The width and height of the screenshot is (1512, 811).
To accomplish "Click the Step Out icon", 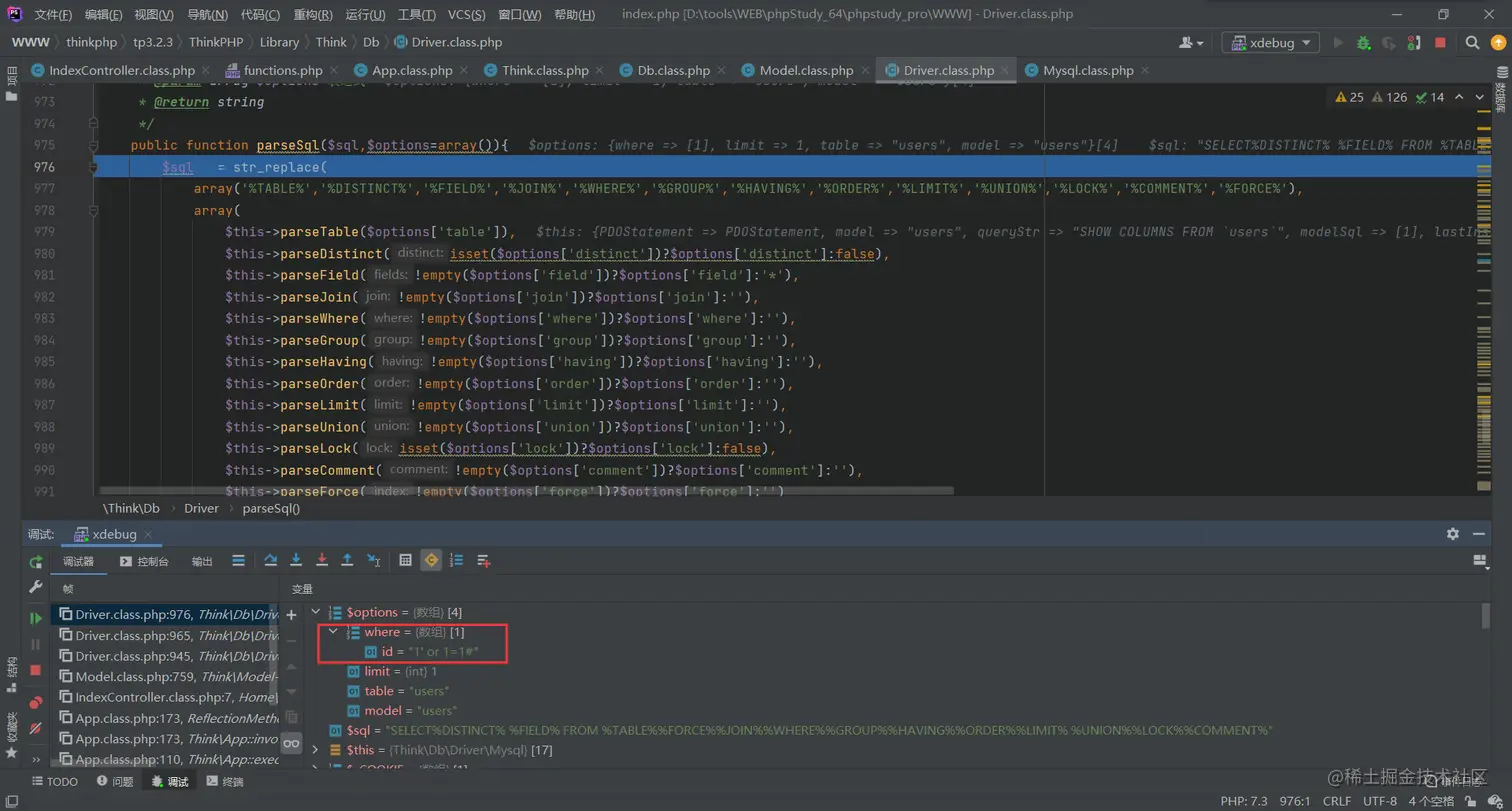I will click(347, 561).
